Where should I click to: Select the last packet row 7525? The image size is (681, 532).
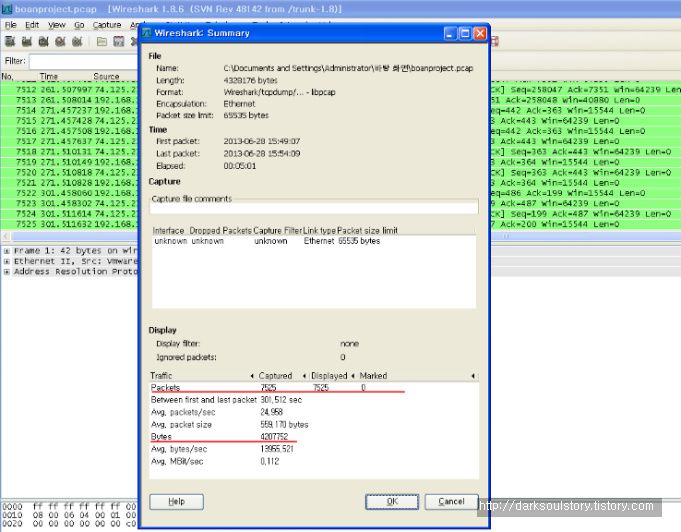click(x=69, y=224)
